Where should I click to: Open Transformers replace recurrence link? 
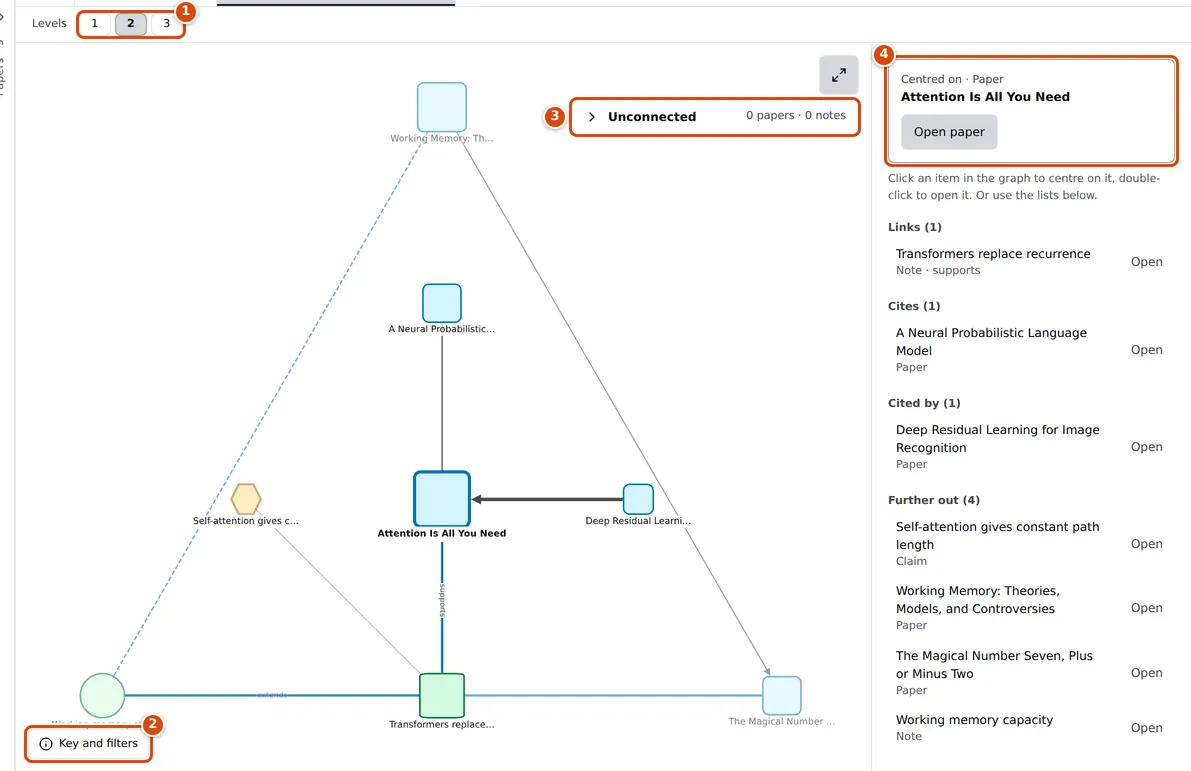(1146, 262)
